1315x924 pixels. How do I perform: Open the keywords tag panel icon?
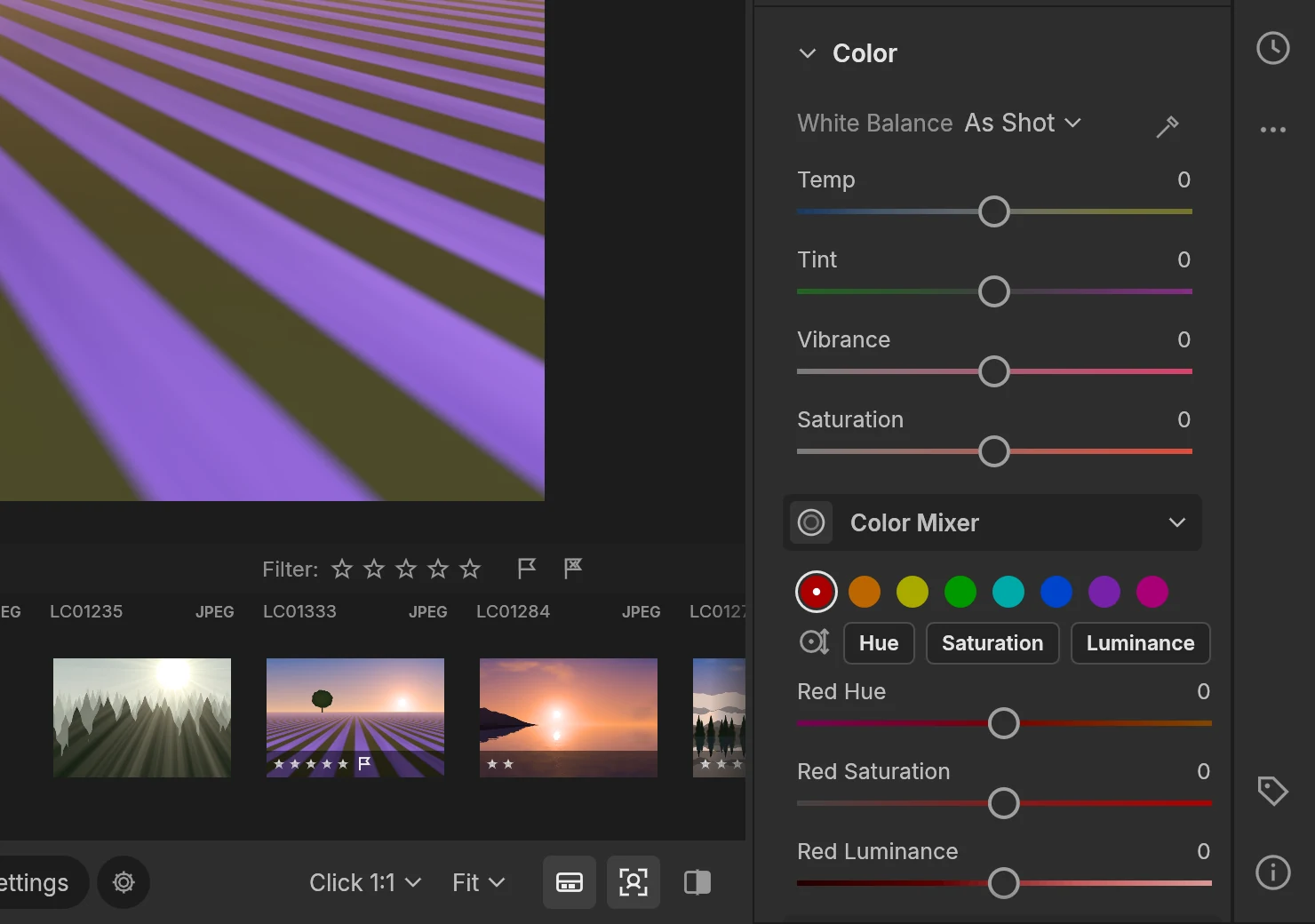[x=1272, y=790]
